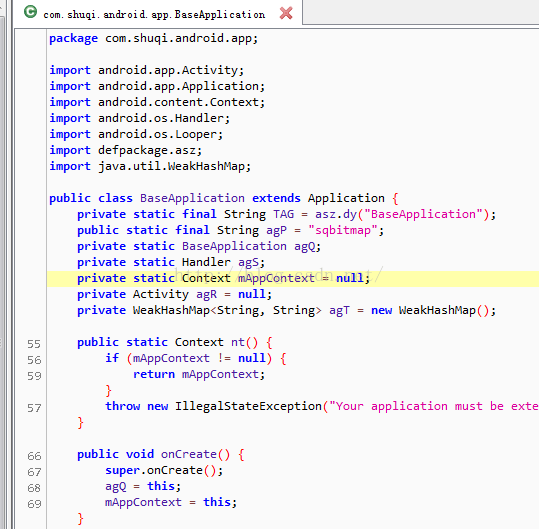Screen dimensions: 539x529
Task: Click line number 55 in gutter
Action: (x=34, y=344)
